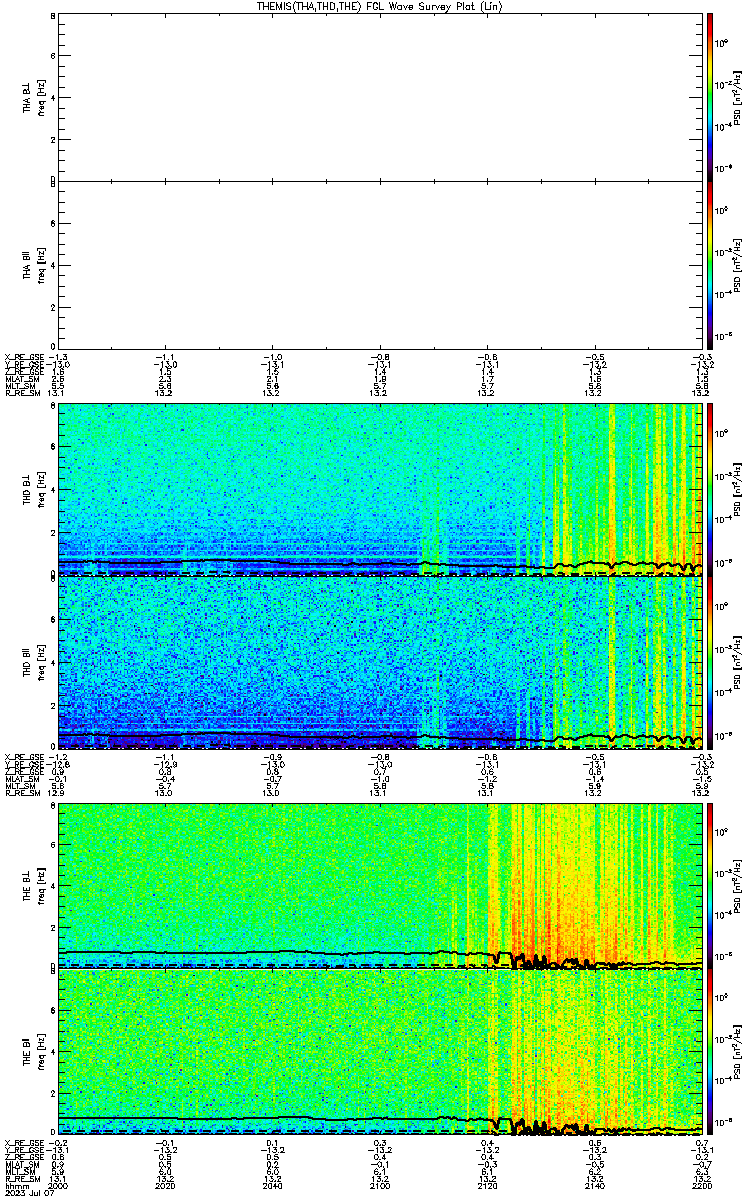The image size is (750, 1200).
Task: Click the THE BL panel color bar
Action: 710,885
